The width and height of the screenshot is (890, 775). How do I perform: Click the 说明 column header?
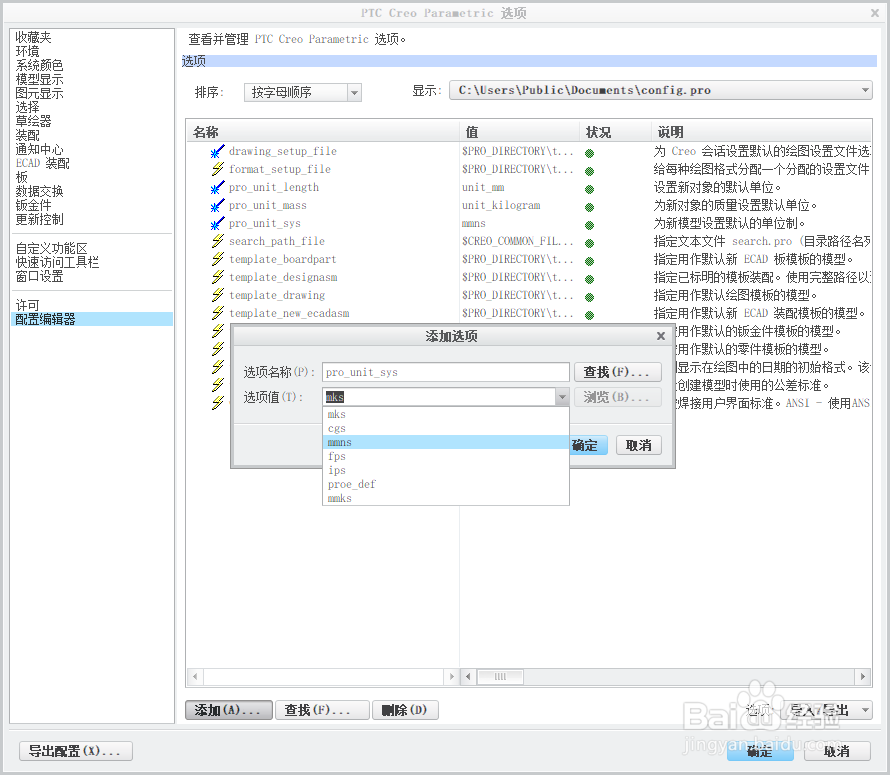pyautogui.click(x=761, y=132)
